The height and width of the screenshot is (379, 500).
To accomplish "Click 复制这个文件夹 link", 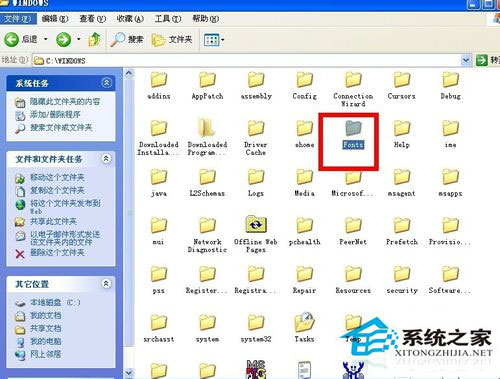I will (57, 190).
